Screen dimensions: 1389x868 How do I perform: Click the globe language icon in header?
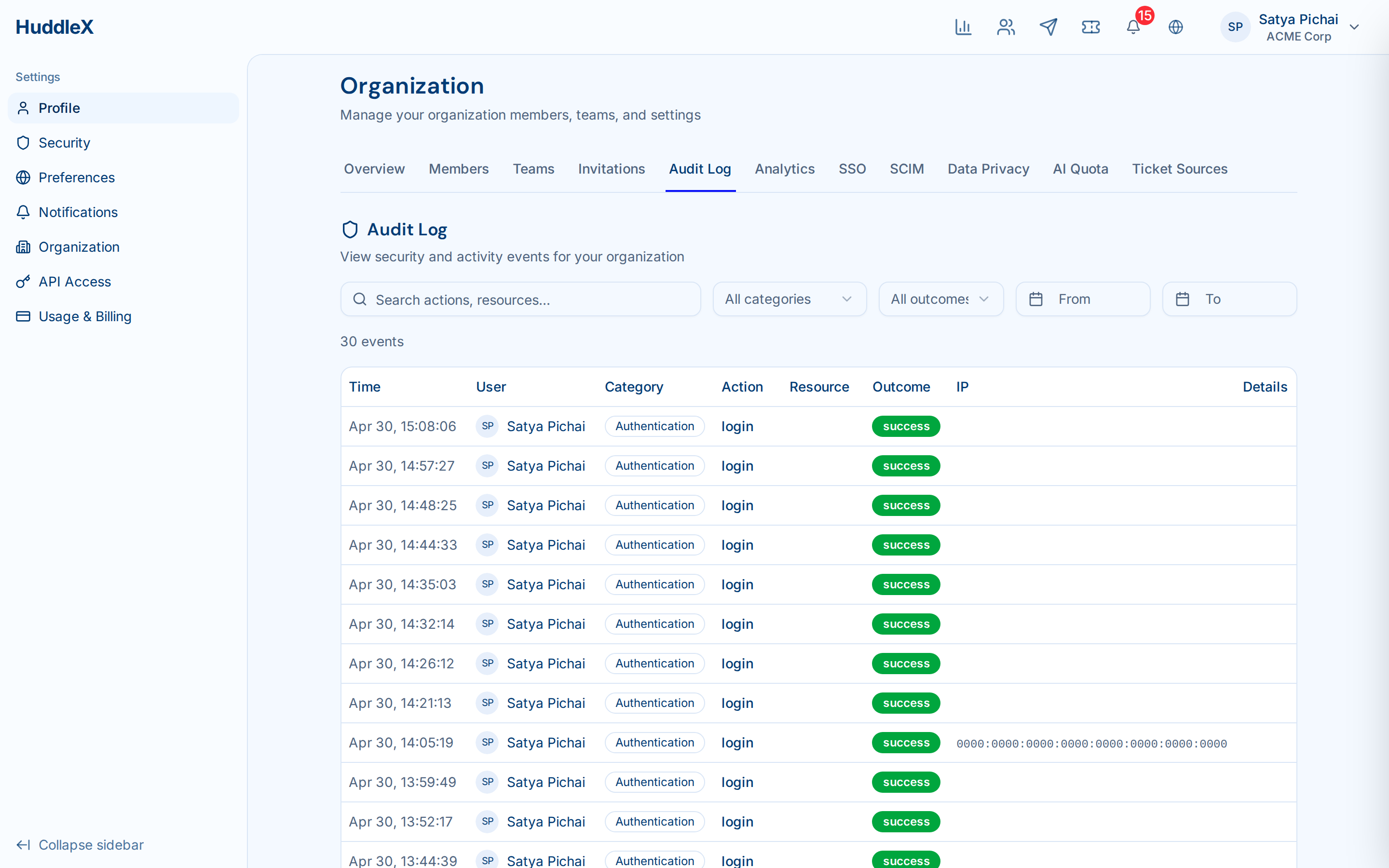pyautogui.click(x=1175, y=27)
